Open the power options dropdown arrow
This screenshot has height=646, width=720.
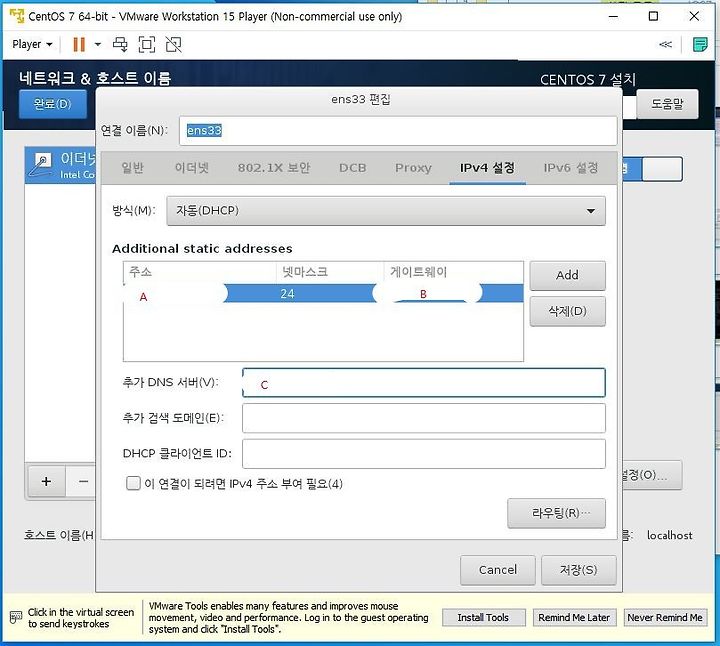98,45
